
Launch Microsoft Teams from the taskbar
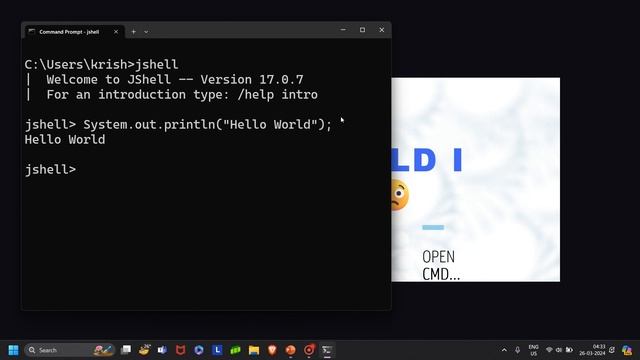coord(162,350)
